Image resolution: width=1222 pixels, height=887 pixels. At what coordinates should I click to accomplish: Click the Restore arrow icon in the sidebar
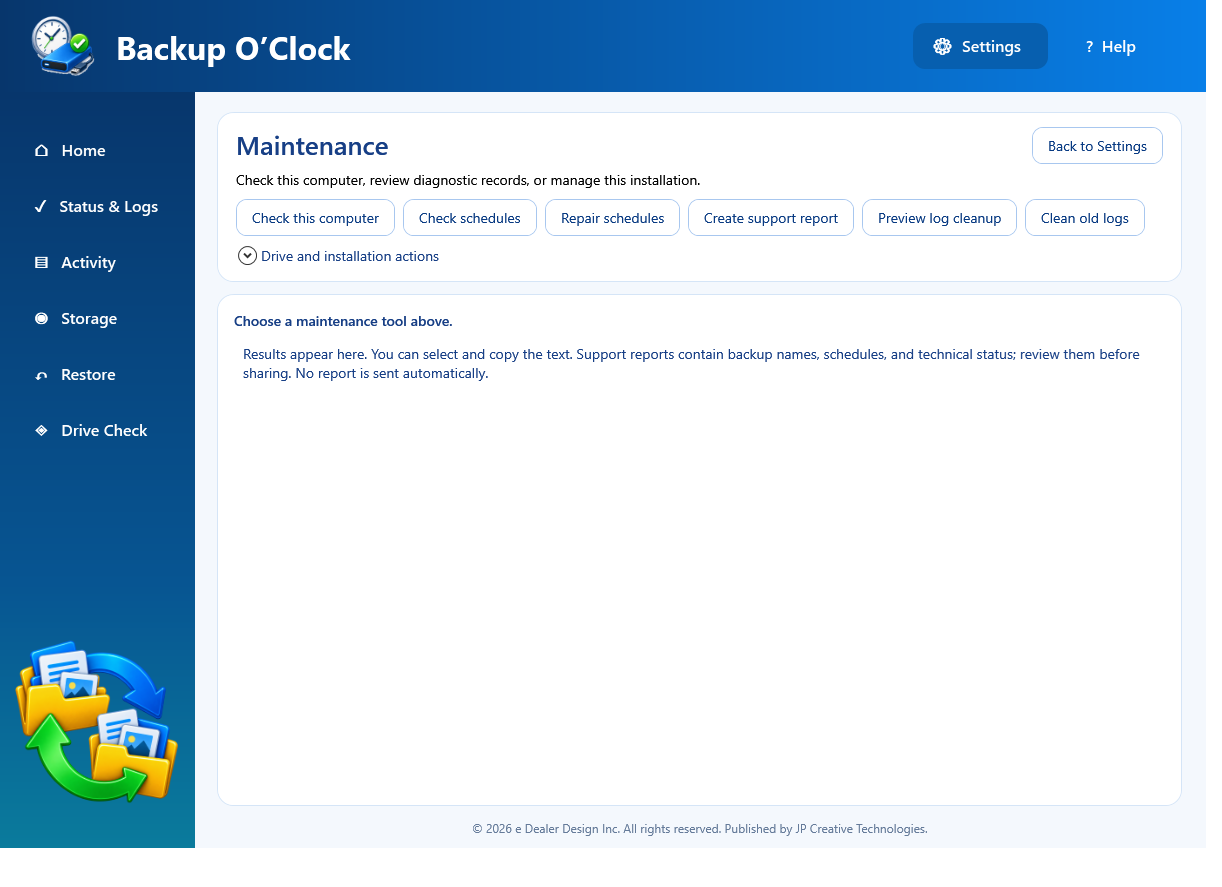click(x=41, y=375)
